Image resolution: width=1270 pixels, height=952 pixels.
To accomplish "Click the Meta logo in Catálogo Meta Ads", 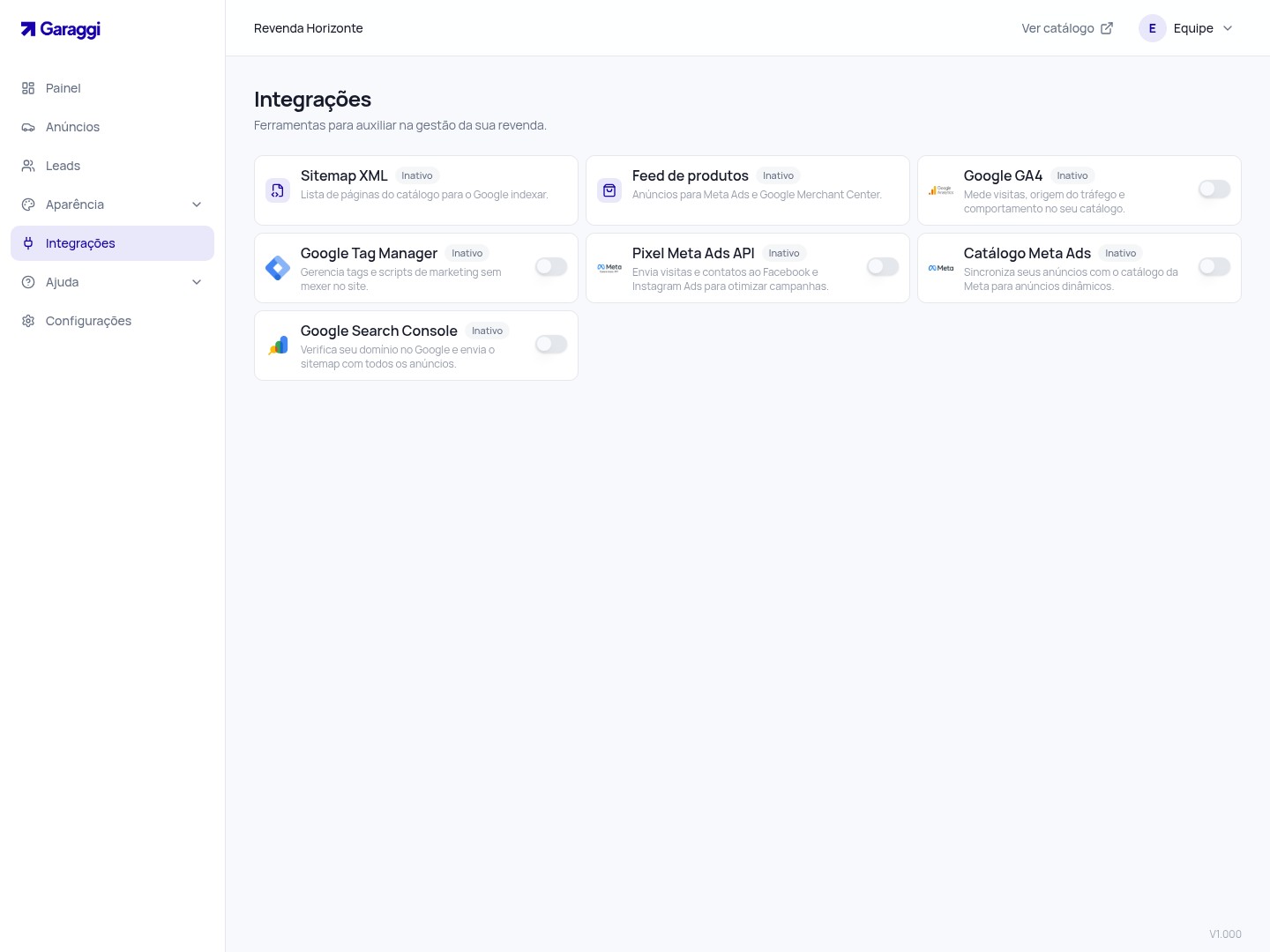I will [941, 268].
